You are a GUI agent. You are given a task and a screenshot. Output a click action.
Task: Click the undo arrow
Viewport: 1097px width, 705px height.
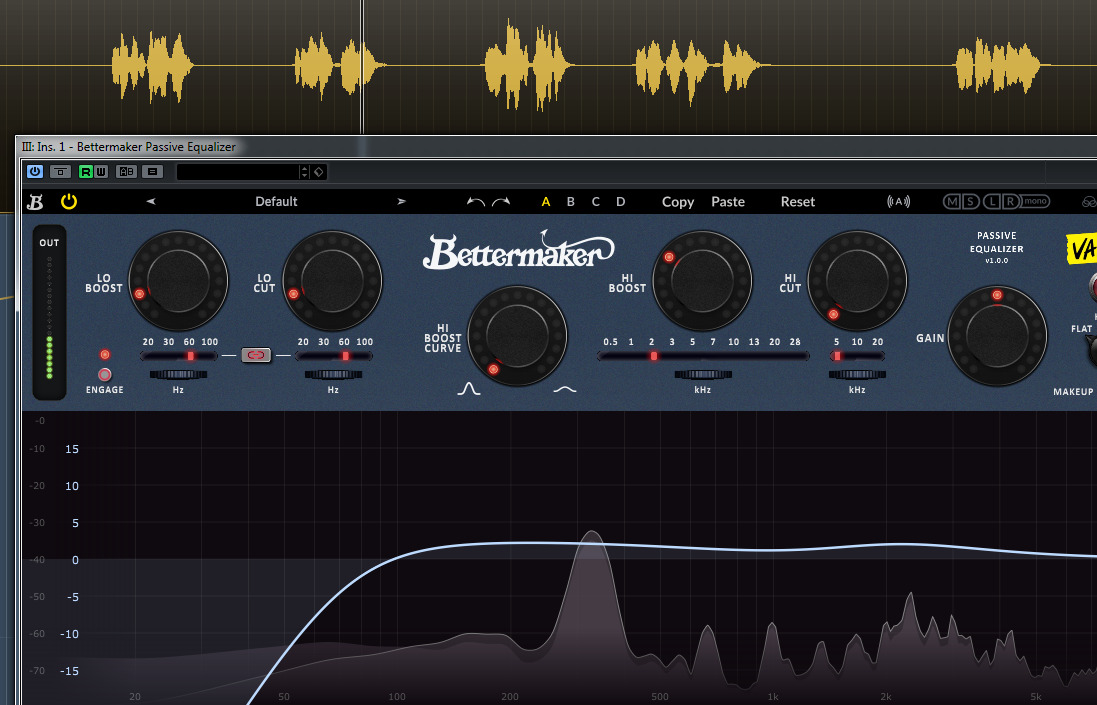coord(476,202)
